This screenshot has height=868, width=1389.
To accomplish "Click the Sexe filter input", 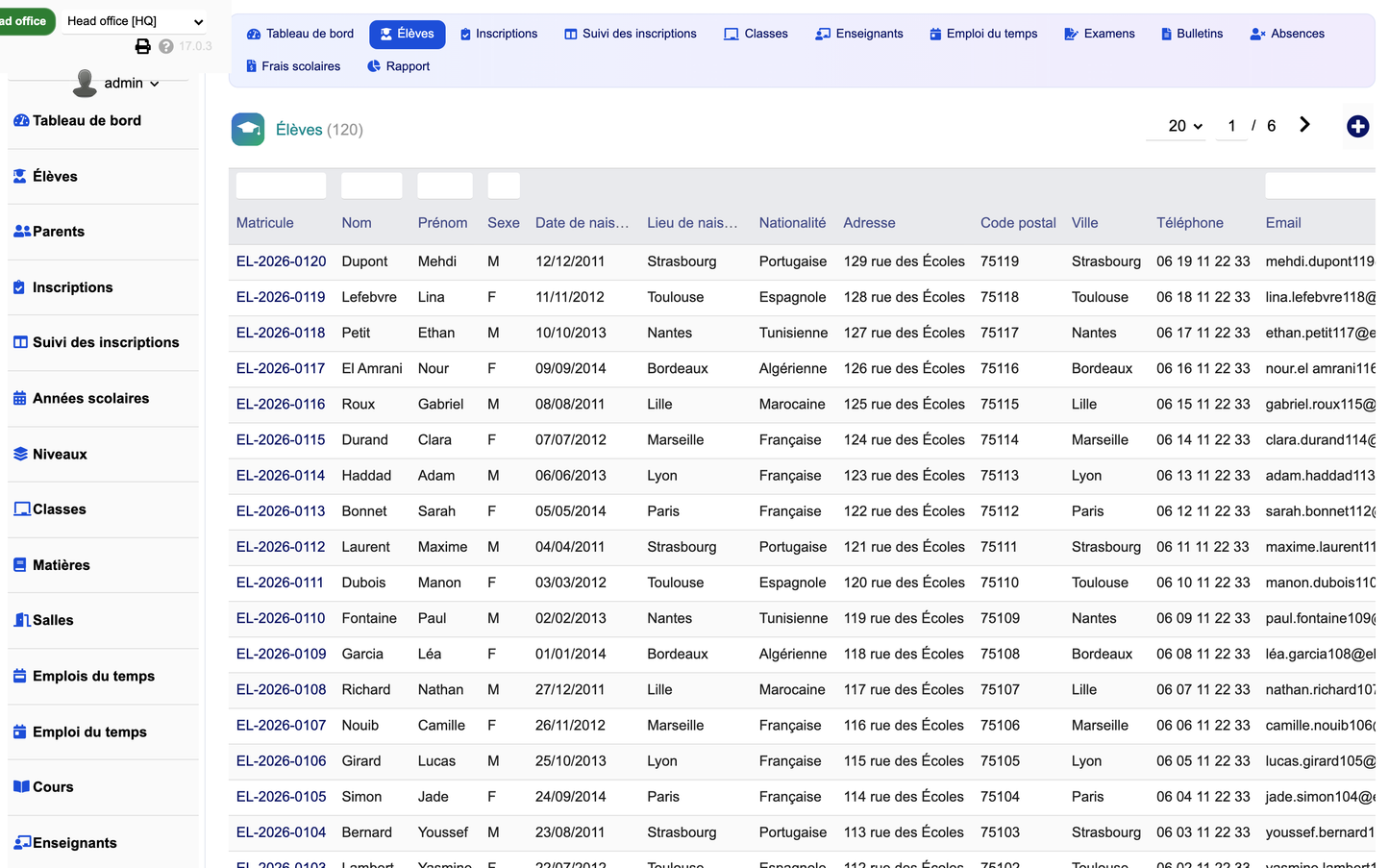I will pos(504,186).
